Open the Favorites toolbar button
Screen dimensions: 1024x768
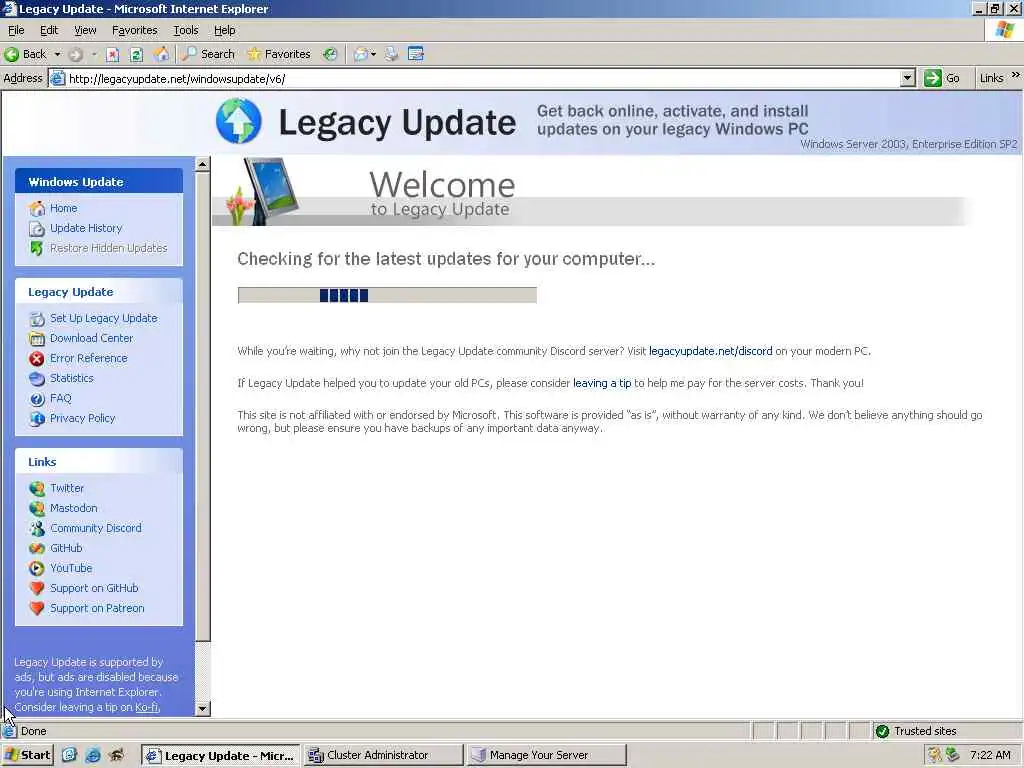tap(279, 54)
